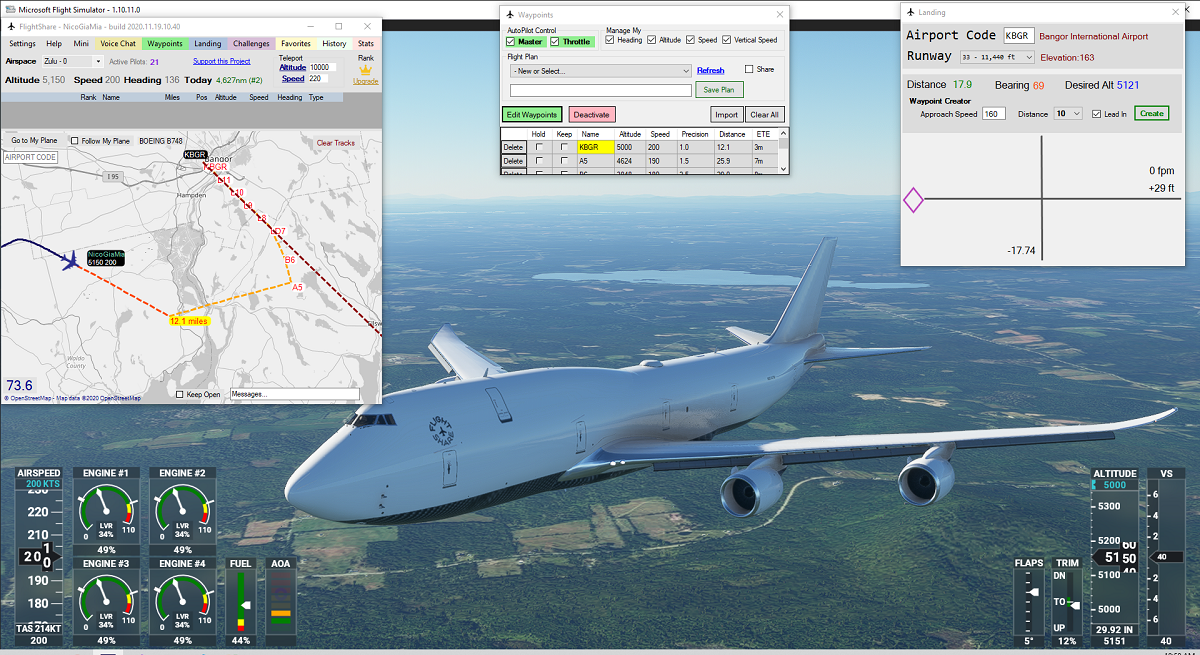Screen dimensions: 1200x655
Task: Click the Teleport Speed link
Action: pos(293,78)
